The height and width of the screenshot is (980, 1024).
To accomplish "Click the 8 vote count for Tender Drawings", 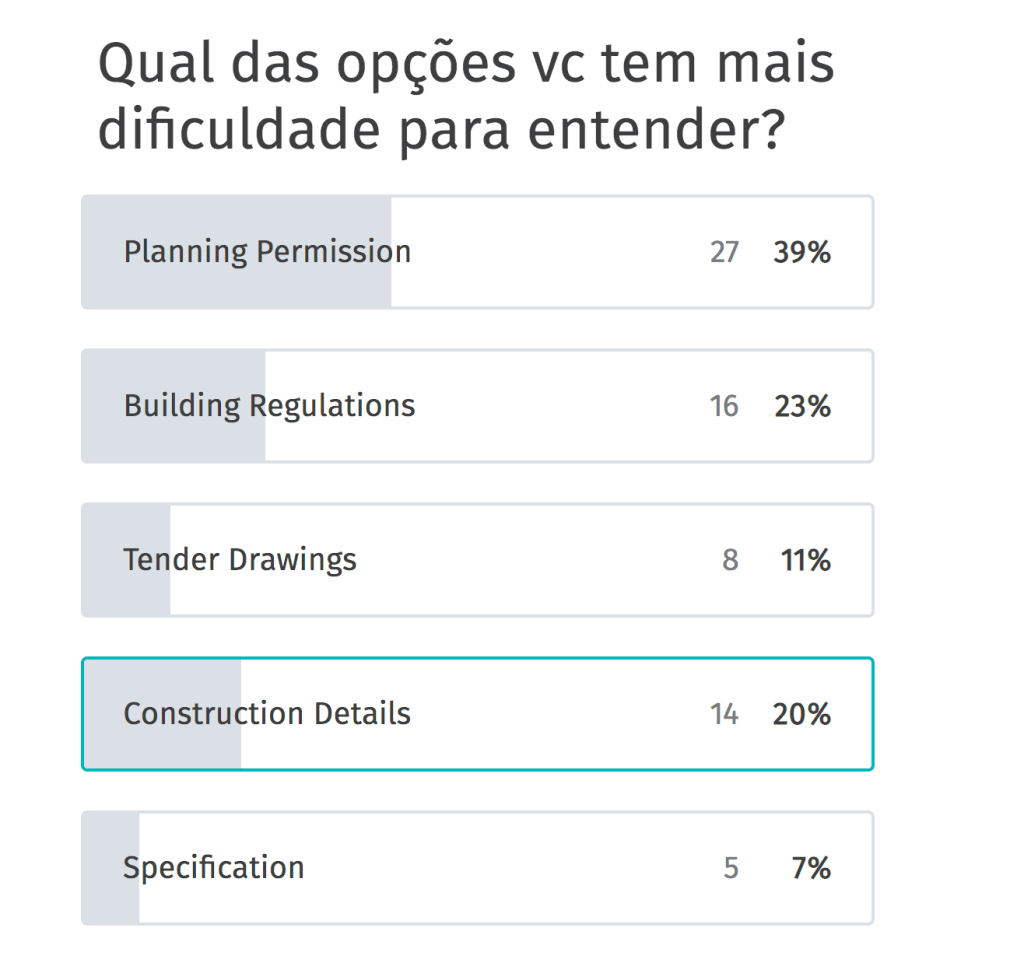I will 730,561.
